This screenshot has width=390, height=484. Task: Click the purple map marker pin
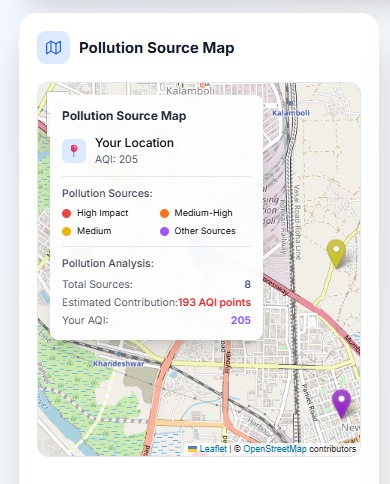(342, 404)
